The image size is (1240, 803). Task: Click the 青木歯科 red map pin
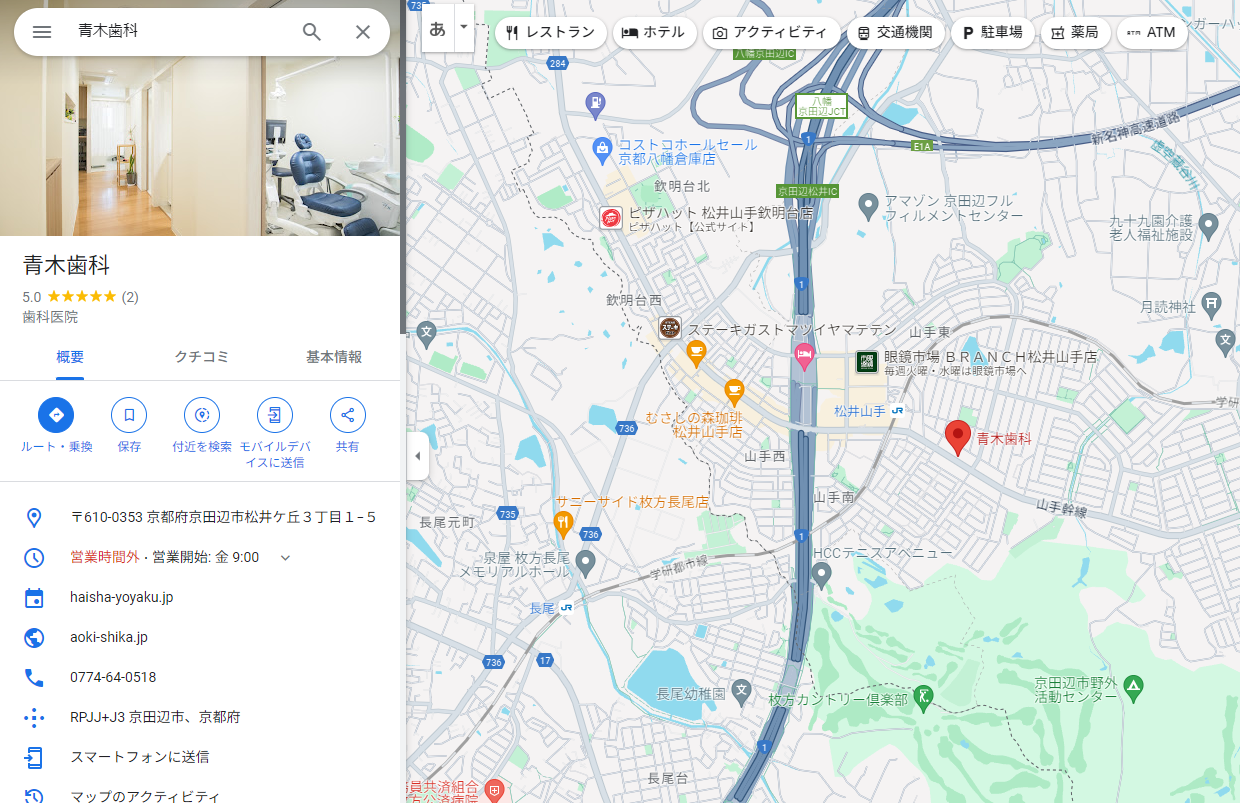[x=958, y=437]
